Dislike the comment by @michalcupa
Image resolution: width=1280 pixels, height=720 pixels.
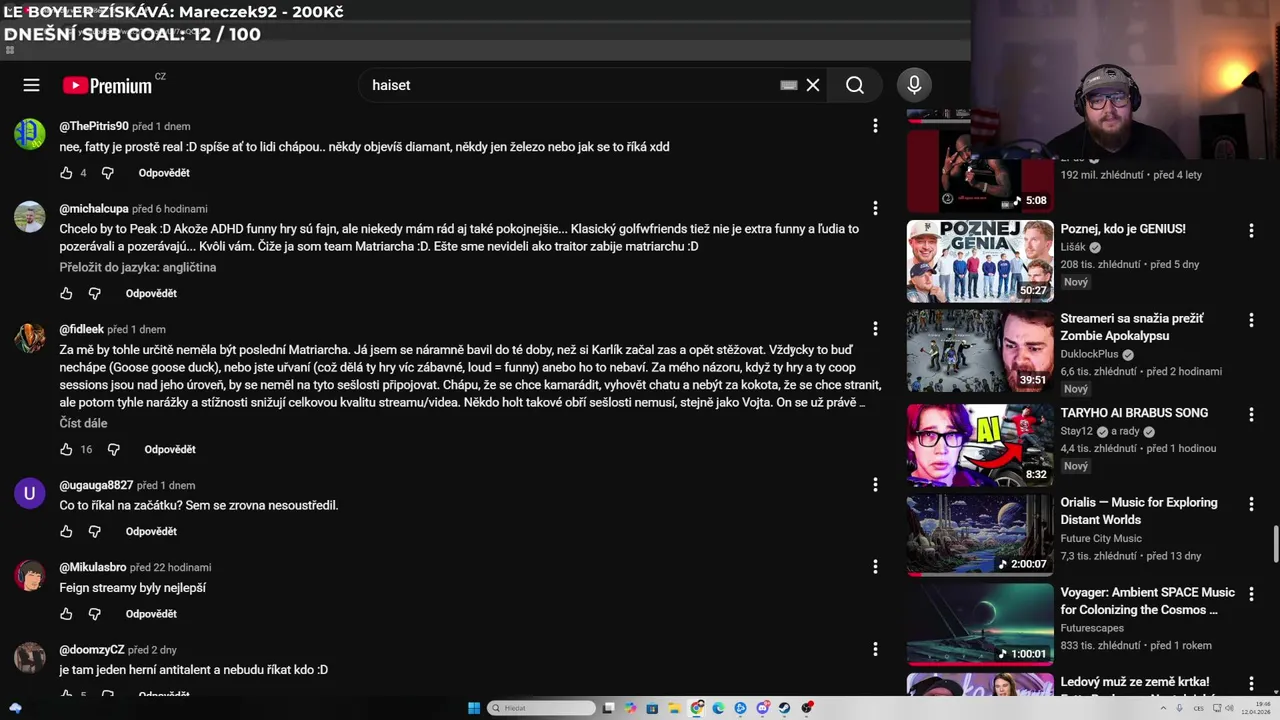[x=95, y=294]
